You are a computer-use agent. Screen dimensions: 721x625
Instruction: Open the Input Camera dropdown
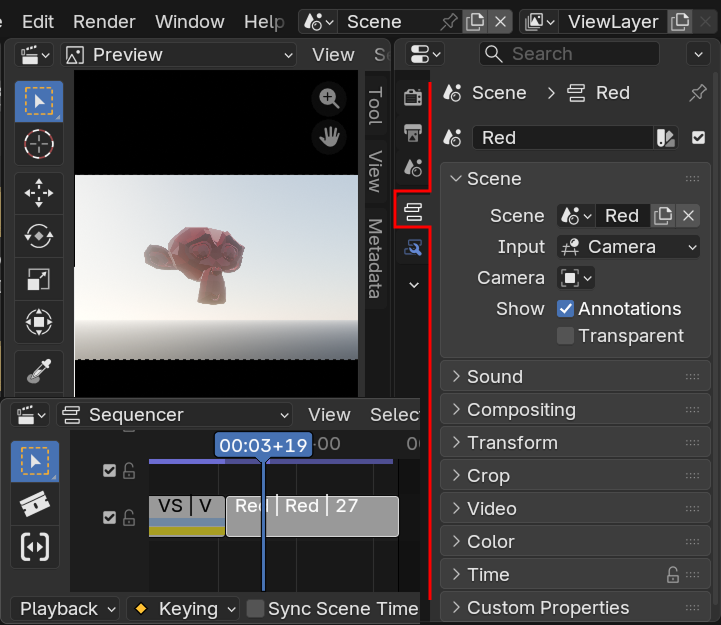pyautogui.click(x=628, y=247)
